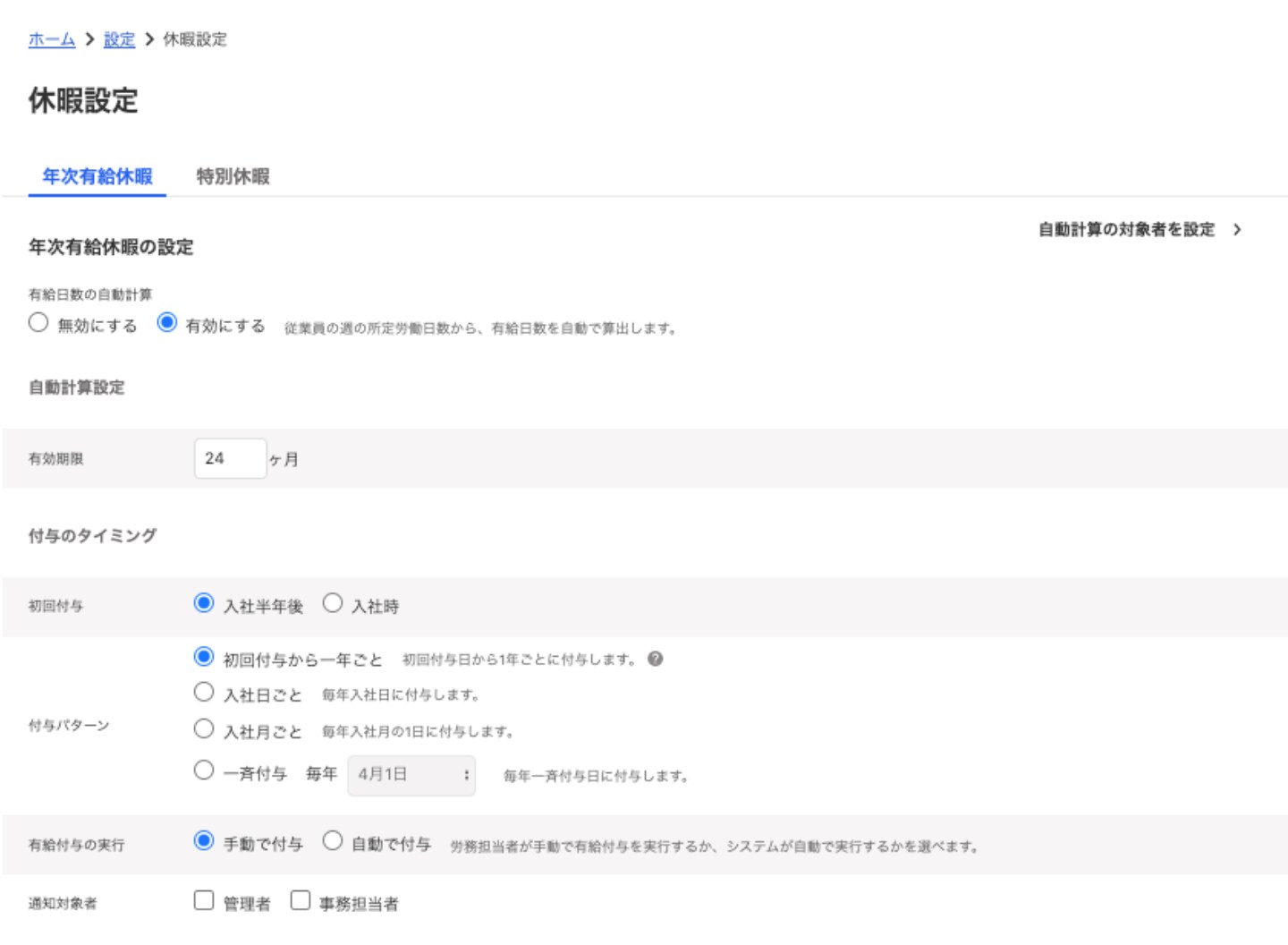Select 有効にする radio button
This screenshot has height=945, width=1288.
166,322
